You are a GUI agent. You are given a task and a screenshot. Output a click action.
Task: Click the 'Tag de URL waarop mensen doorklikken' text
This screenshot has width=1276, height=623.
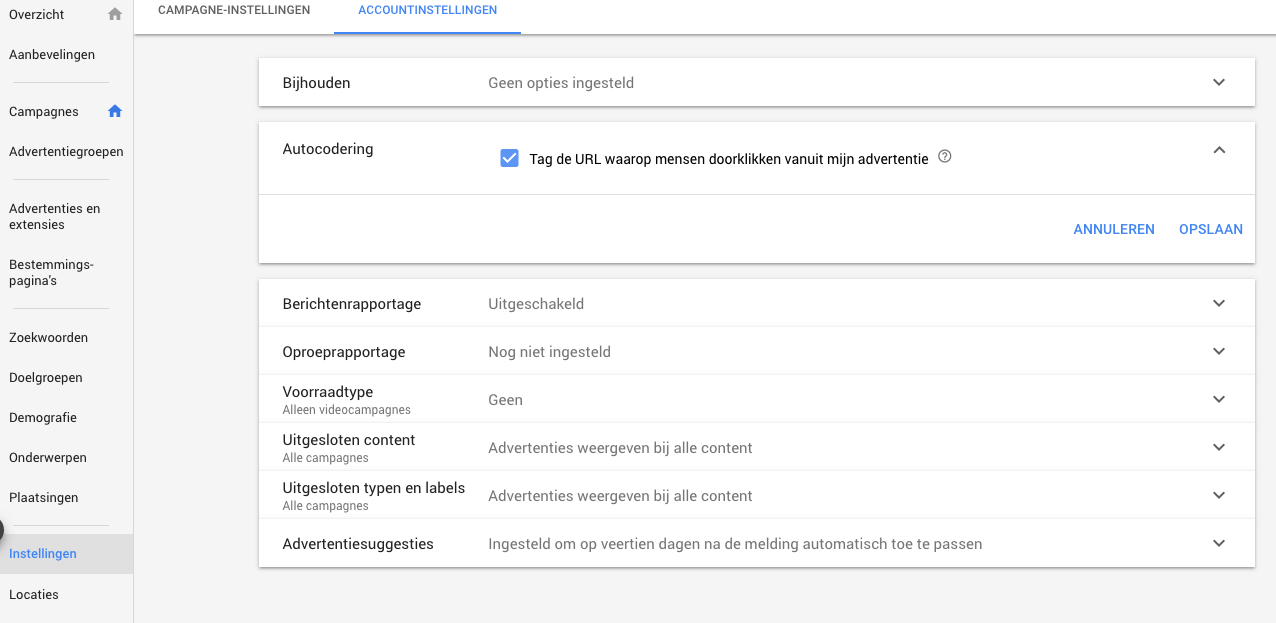729,158
